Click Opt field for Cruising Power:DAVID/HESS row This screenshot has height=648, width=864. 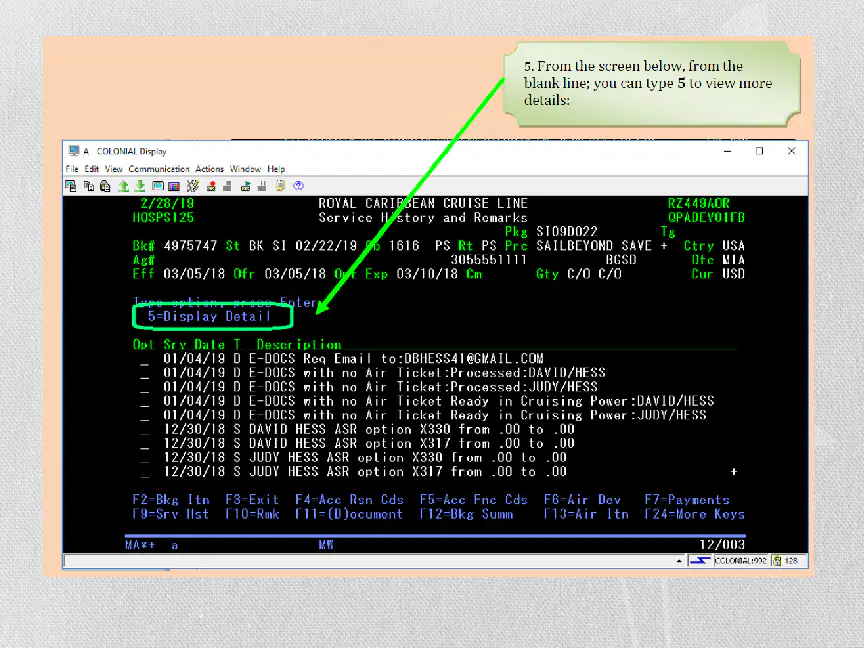pyautogui.click(x=144, y=403)
